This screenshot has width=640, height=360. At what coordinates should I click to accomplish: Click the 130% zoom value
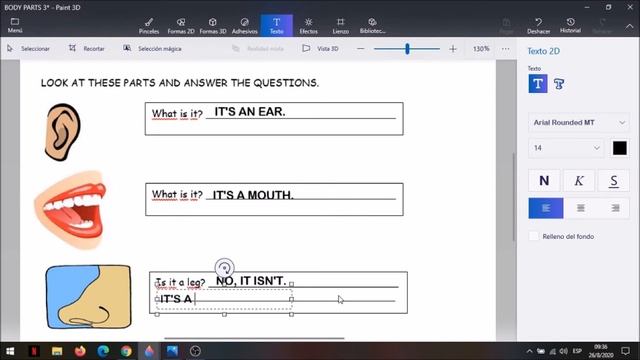pyautogui.click(x=481, y=49)
